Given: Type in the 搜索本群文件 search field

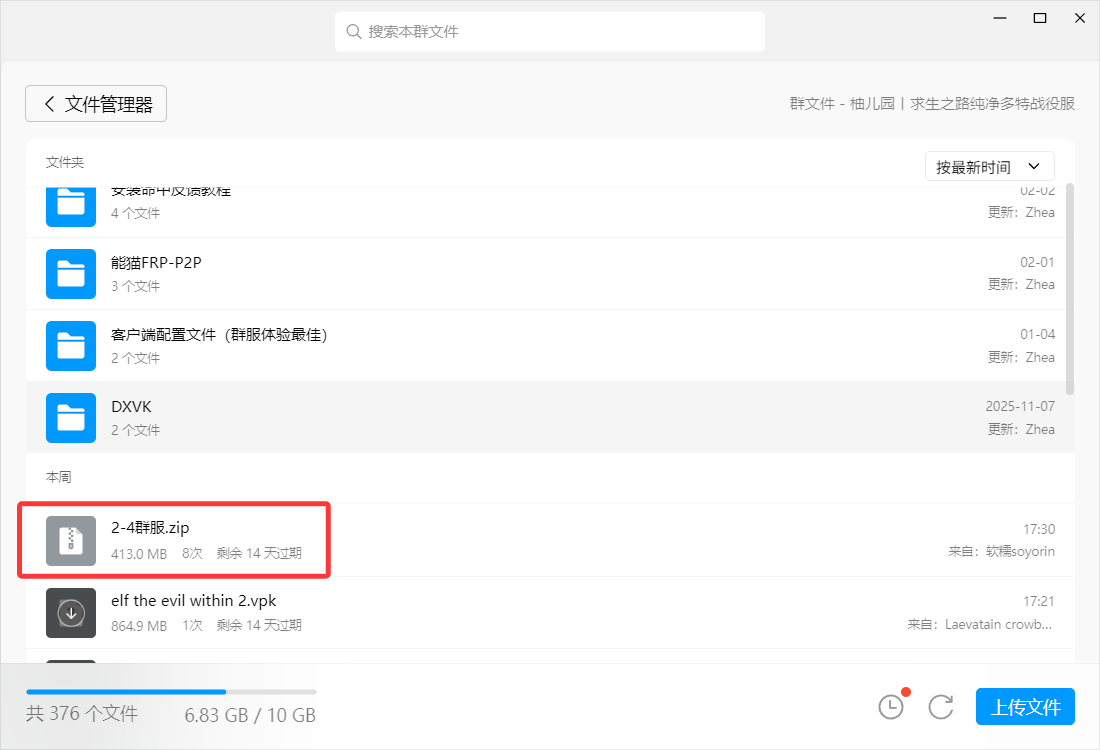Looking at the screenshot, I should 560,32.
